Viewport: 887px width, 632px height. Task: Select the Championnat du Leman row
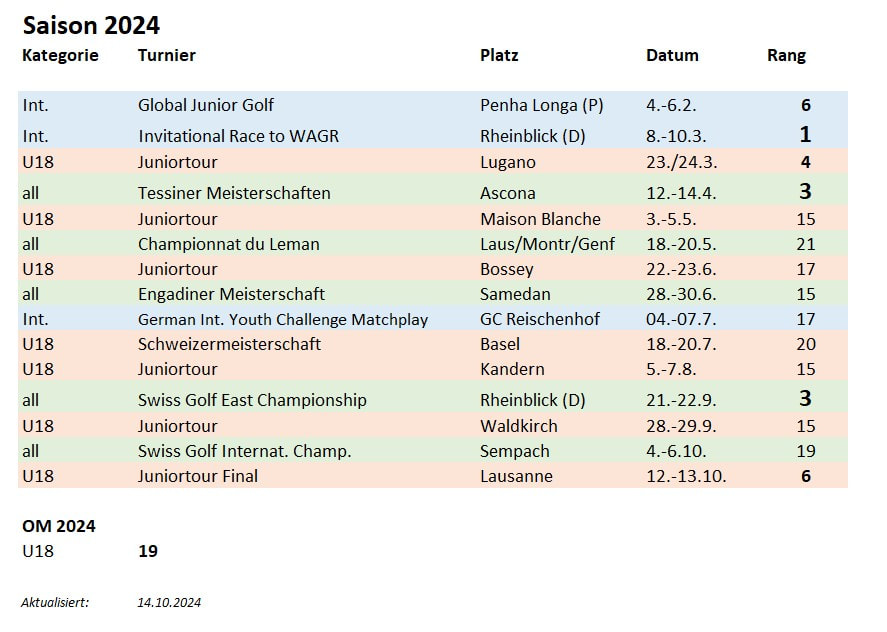[433, 244]
